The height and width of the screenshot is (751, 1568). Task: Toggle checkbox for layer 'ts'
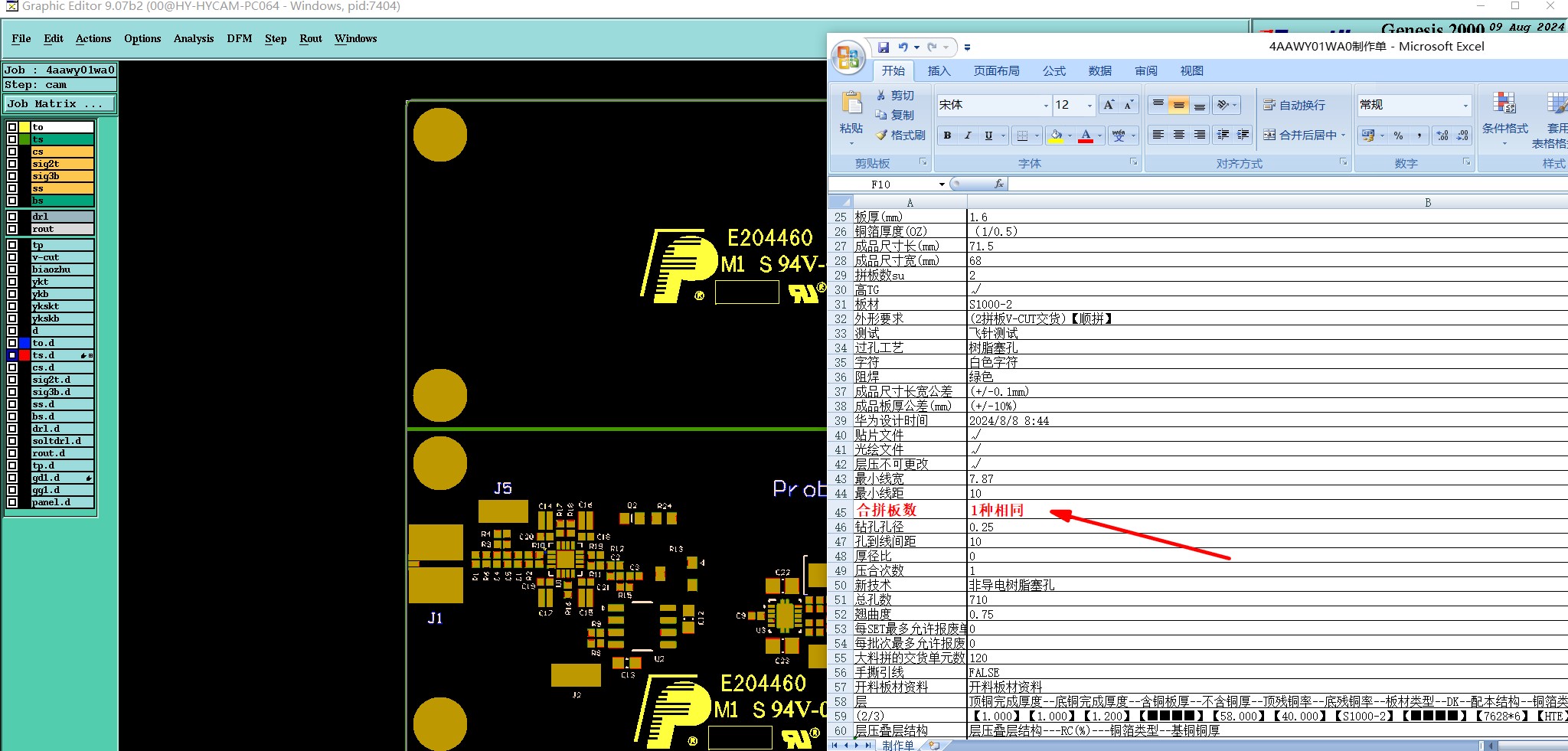12,139
